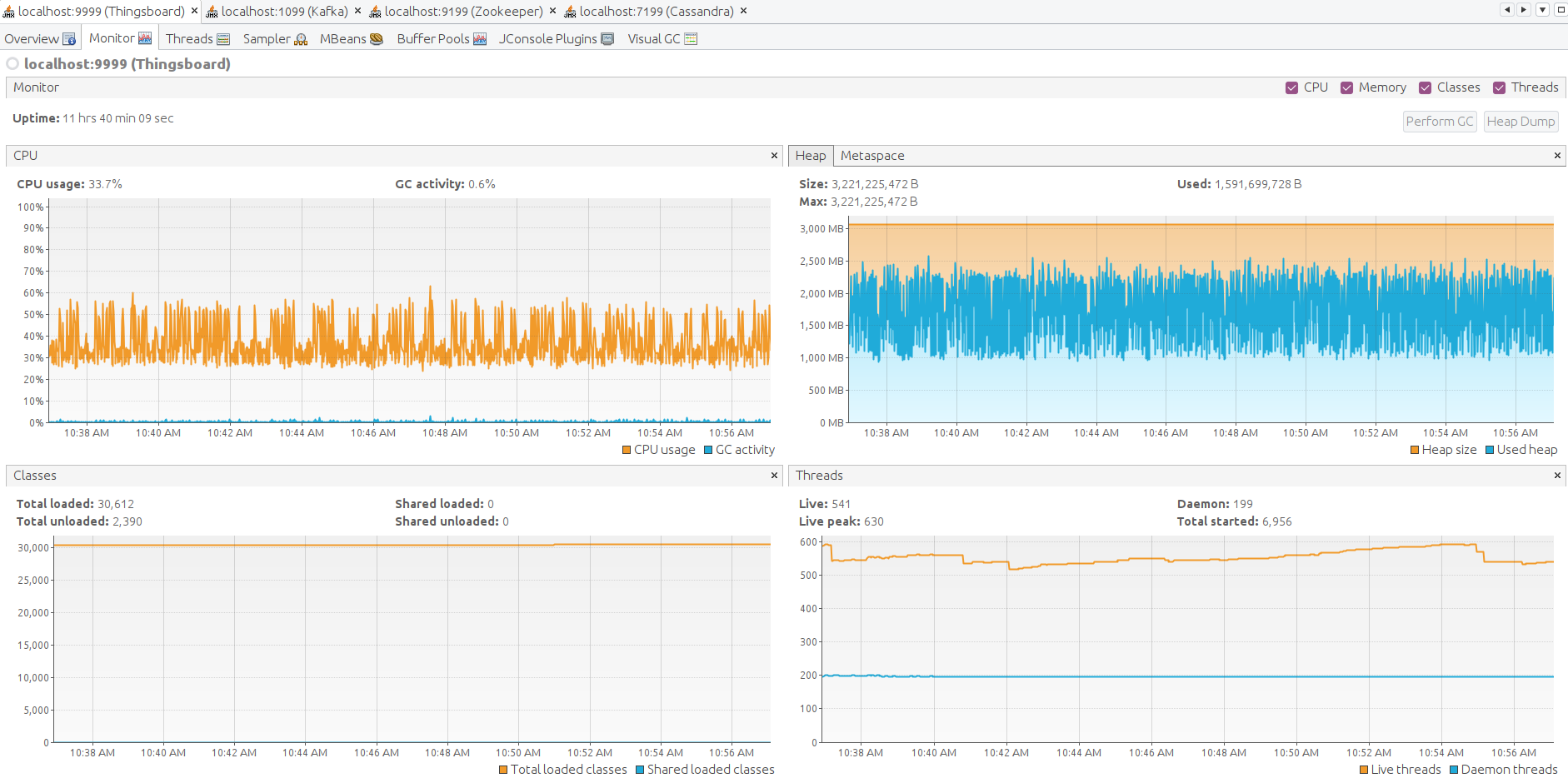Disable the Classes checkbox
The width and height of the screenshot is (1568, 783).
click(1426, 87)
